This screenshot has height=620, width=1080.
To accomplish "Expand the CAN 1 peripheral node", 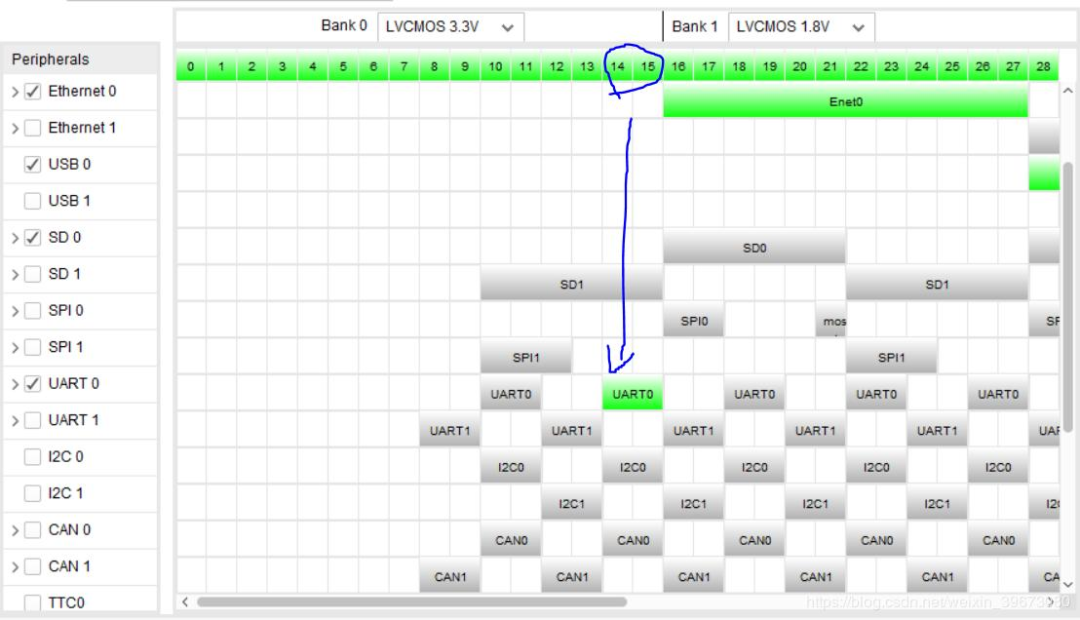I will click(15, 567).
